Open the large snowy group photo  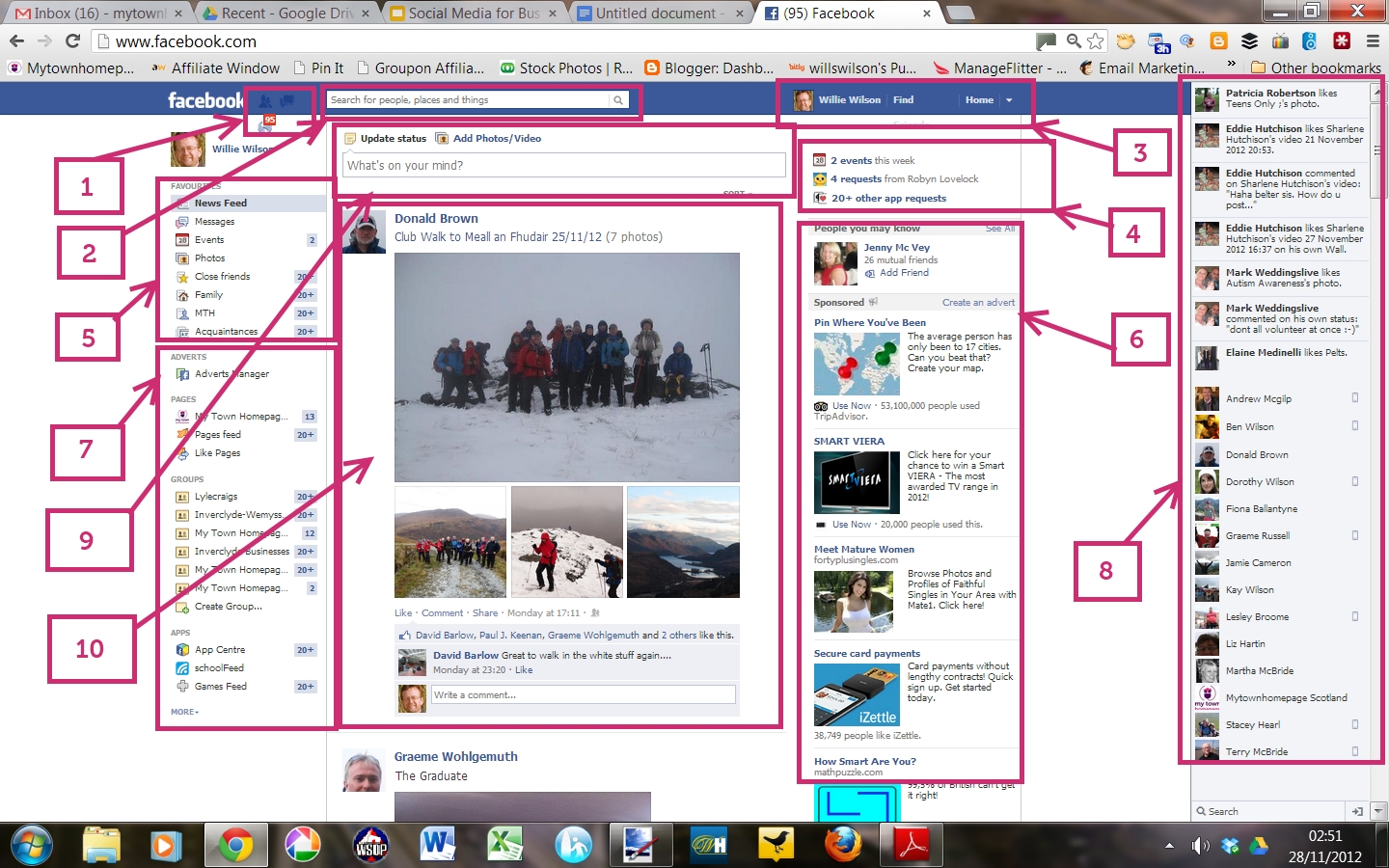pos(567,366)
